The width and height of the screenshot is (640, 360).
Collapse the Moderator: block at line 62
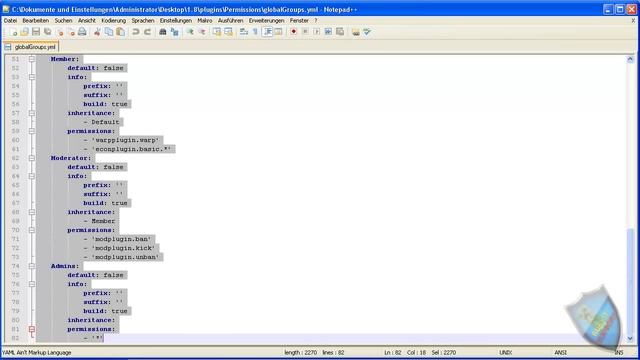click(32, 158)
